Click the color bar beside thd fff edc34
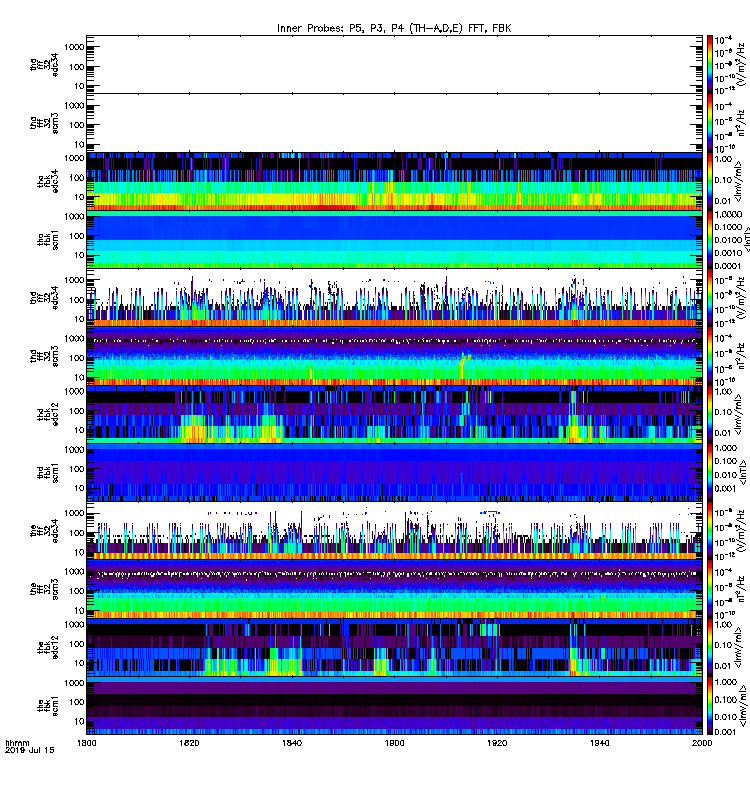 click(710, 297)
